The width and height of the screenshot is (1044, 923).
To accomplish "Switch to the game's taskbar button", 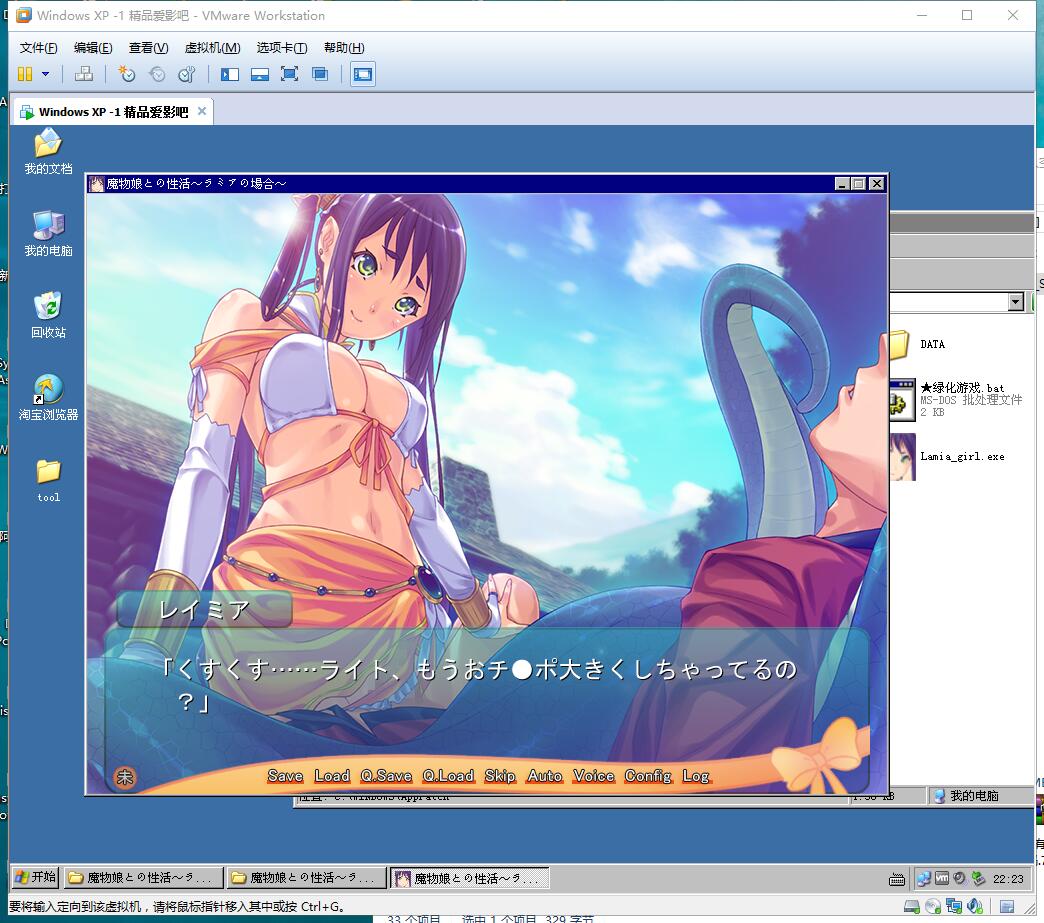I will coord(469,878).
